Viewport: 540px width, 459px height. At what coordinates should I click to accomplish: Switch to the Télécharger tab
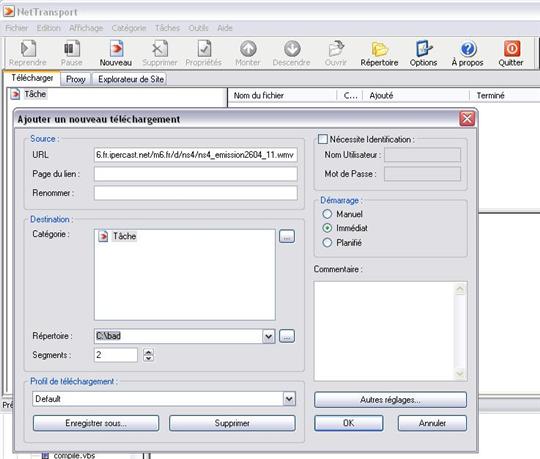(32, 78)
